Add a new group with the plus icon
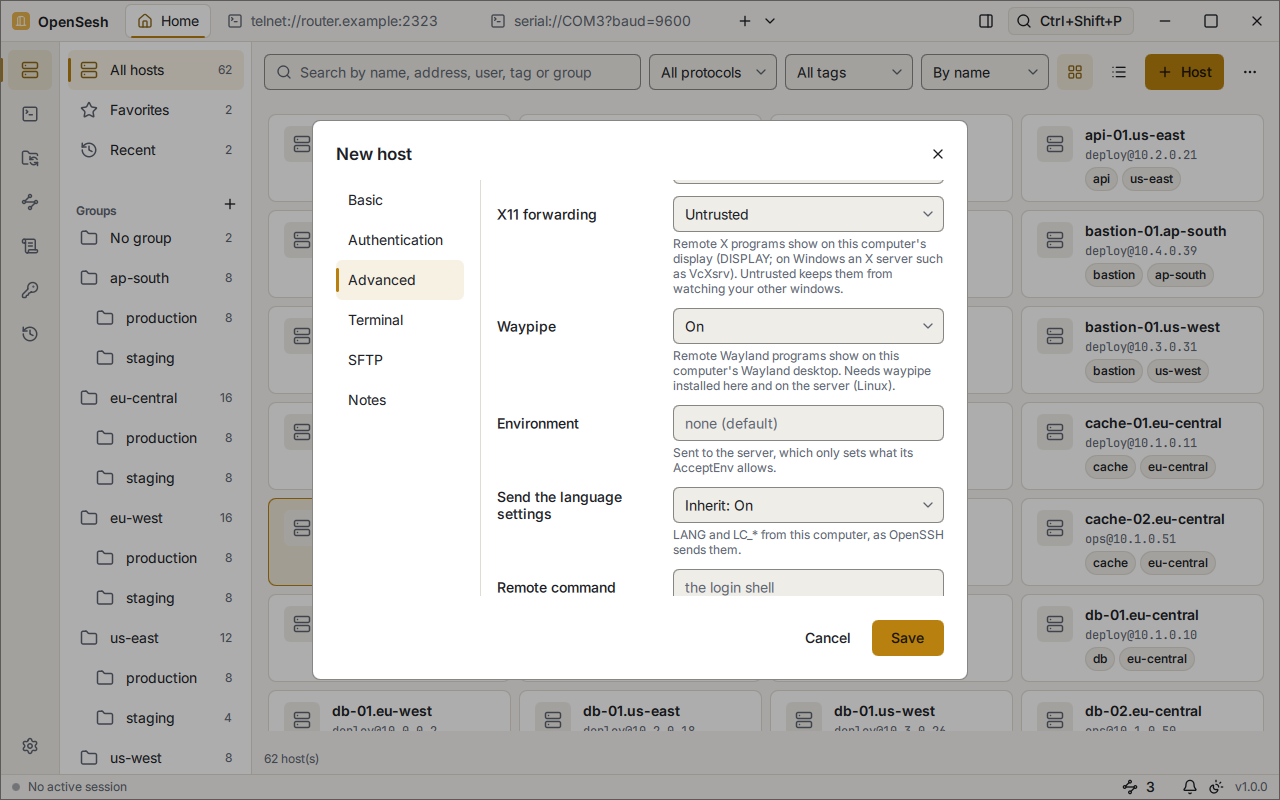 (230, 205)
